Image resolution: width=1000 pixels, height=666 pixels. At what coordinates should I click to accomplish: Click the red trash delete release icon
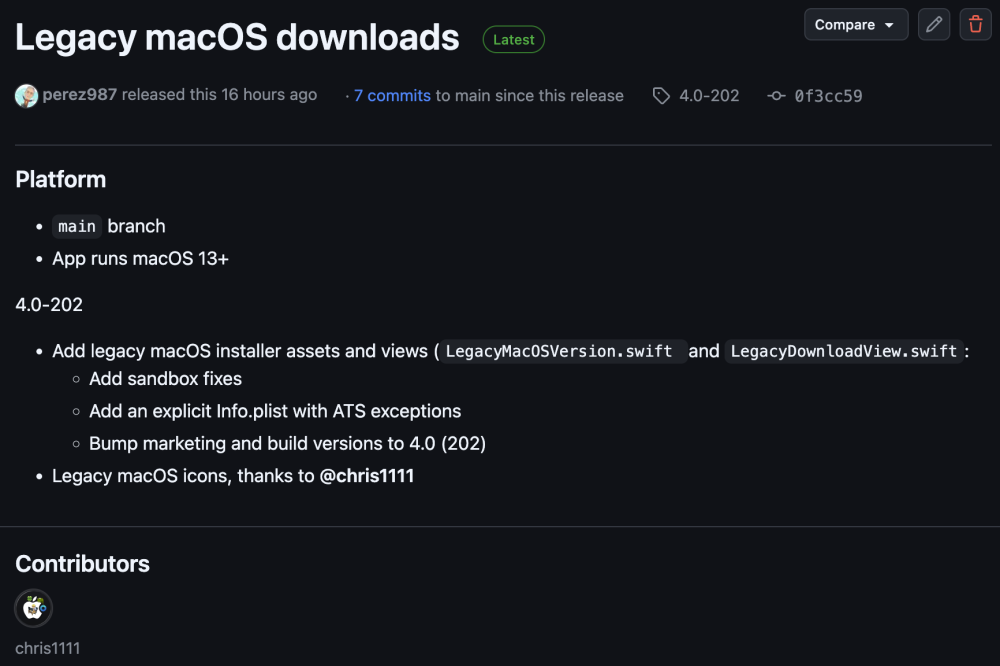975,25
